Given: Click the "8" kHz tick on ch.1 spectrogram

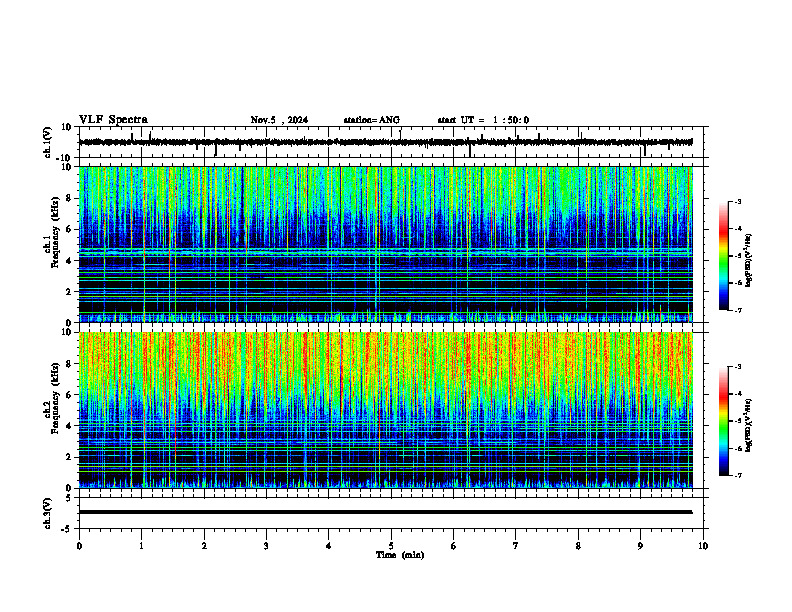Looking at the screenshot, I should pyautogui.click(x=69, y=198).
